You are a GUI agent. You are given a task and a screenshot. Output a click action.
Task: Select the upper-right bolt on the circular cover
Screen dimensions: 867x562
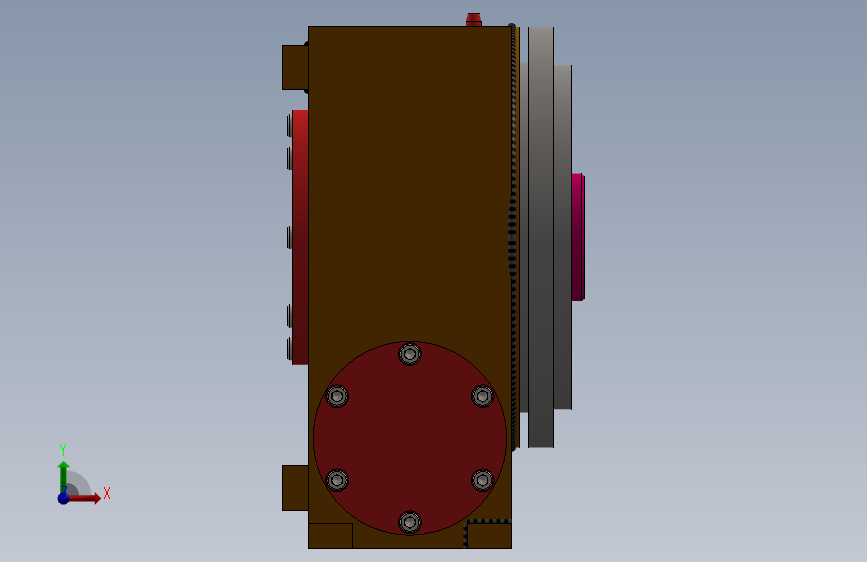482,396
